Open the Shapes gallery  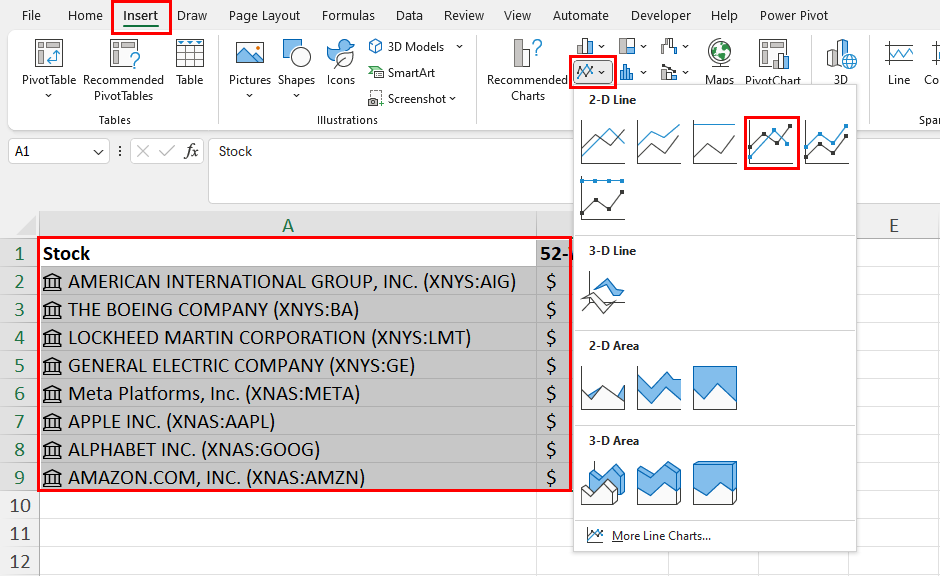point(296,70)
